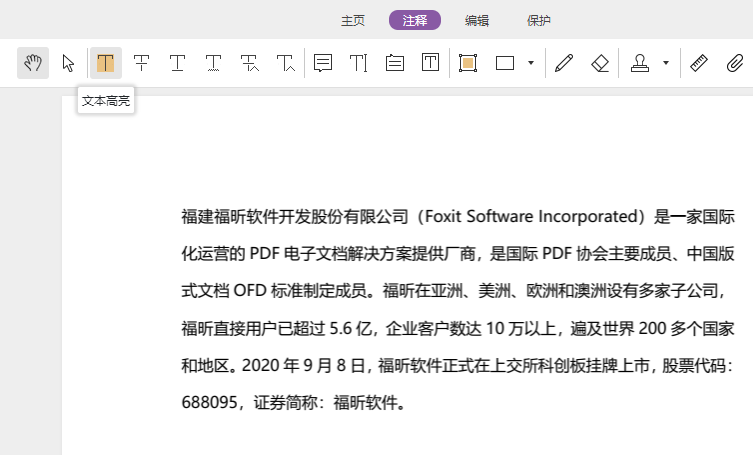Click the text "股票代码" in the document
The height and width of the screenshot is (455, 753).
click(694, 365)
